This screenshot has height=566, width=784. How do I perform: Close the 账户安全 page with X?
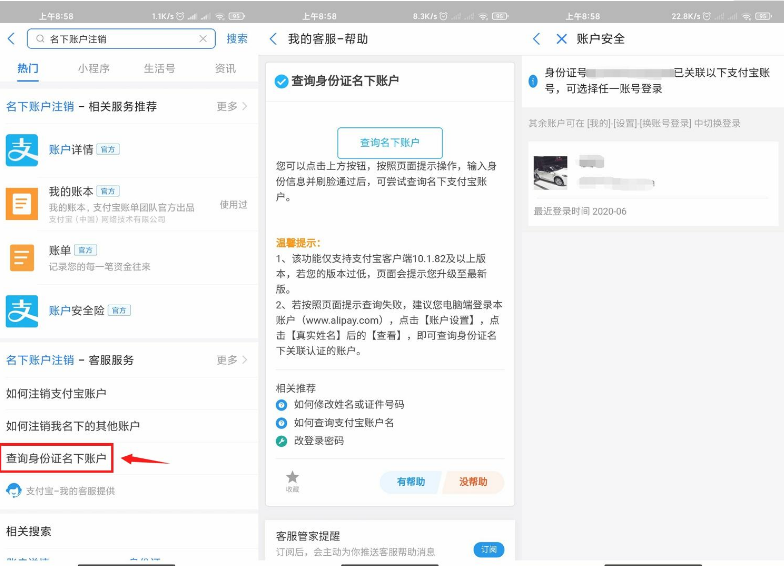tap(562, 38)
